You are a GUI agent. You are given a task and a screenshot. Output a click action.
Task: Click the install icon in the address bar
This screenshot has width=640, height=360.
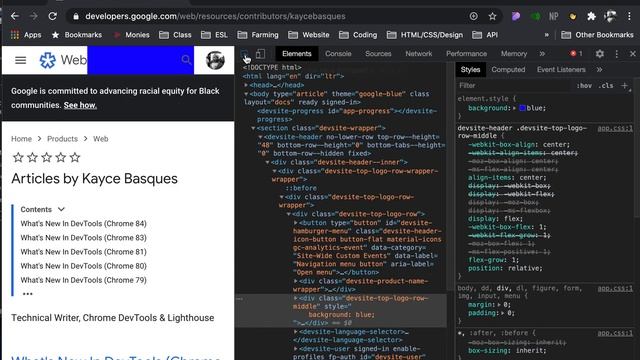[473, 16]
